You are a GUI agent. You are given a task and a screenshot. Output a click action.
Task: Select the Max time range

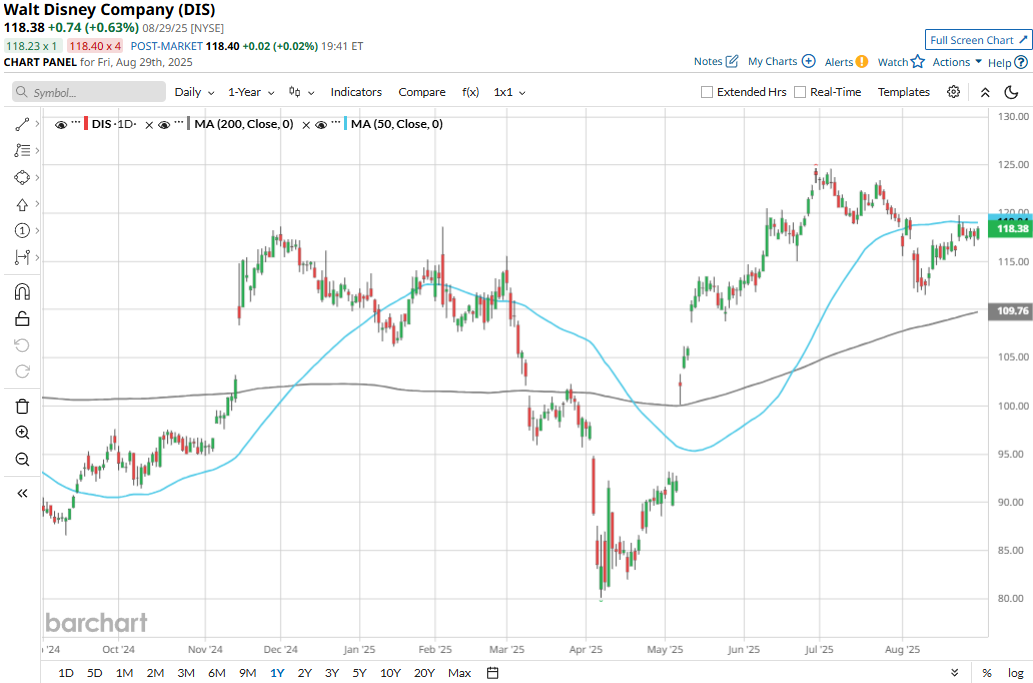click(x=459, y=672)
